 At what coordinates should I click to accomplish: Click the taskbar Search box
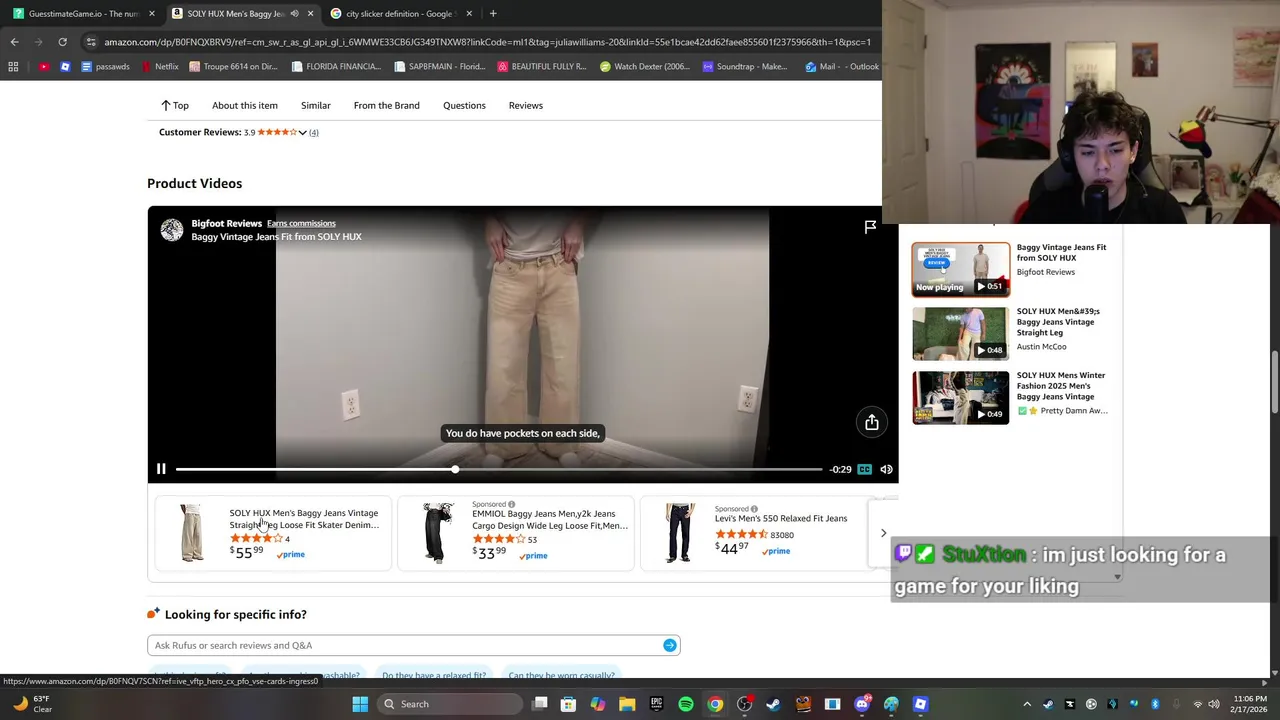450,704
